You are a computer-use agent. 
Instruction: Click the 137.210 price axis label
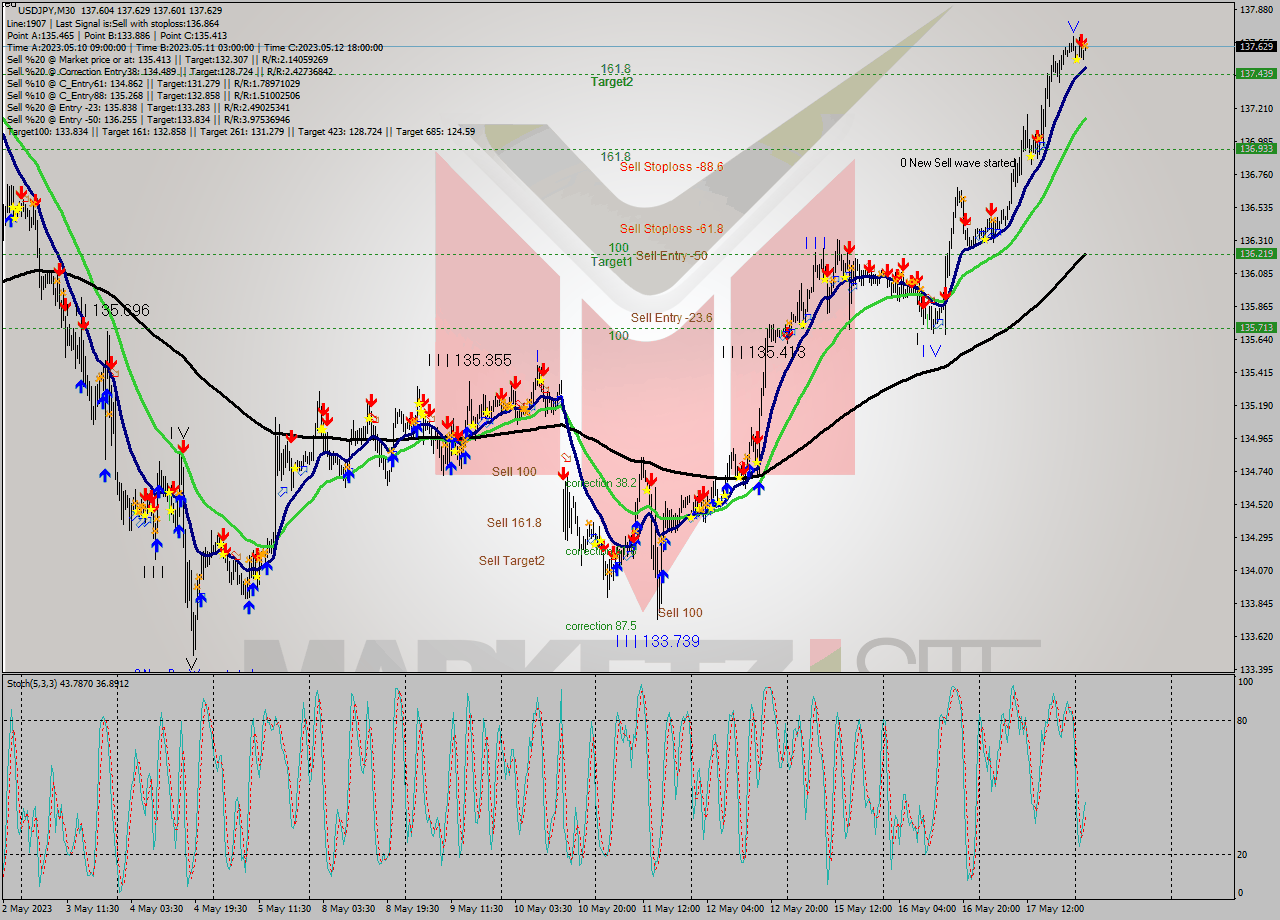click(1256, 108)
